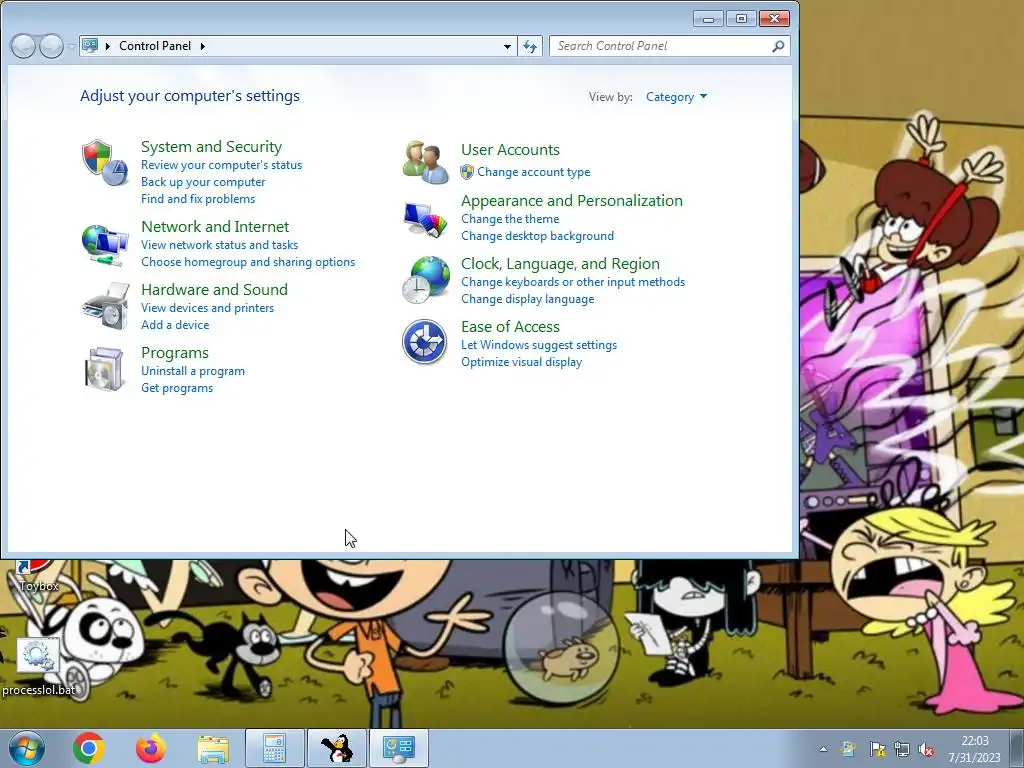Viewport: 1024px width, 768px height.
Task: Open Network and Internet heading link
Action: tap(215, 227)
